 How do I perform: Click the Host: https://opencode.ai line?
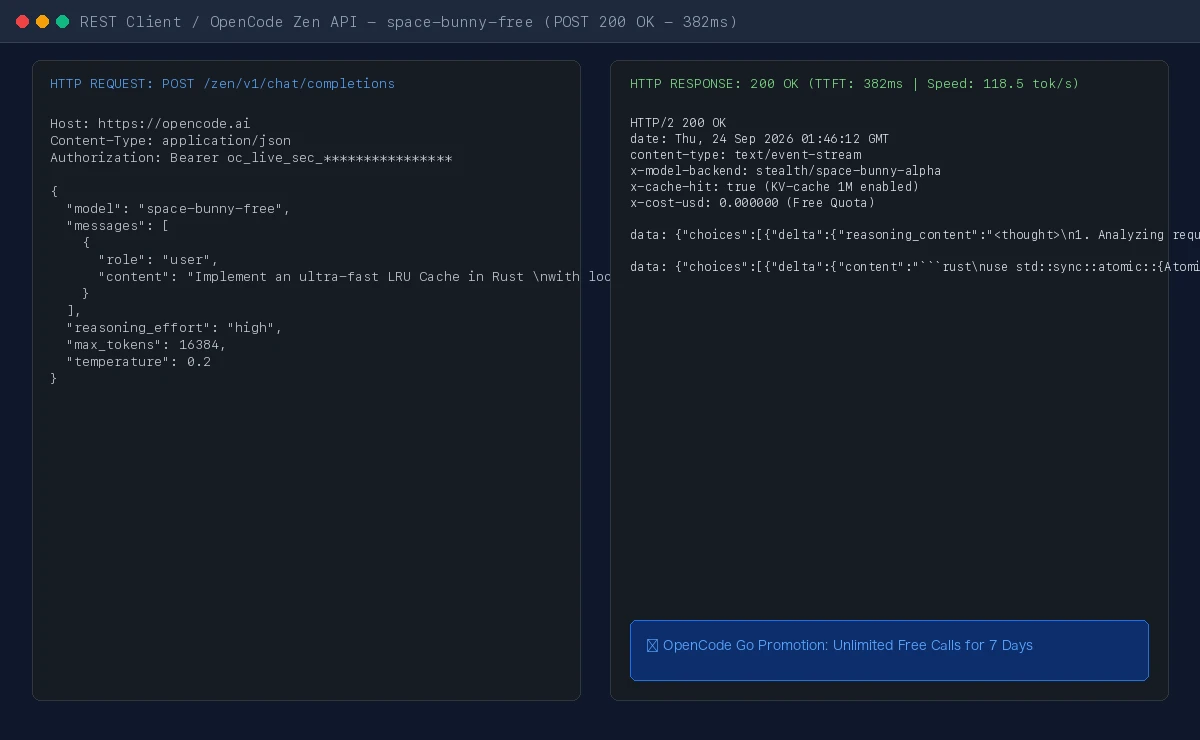tap(150, 124)
